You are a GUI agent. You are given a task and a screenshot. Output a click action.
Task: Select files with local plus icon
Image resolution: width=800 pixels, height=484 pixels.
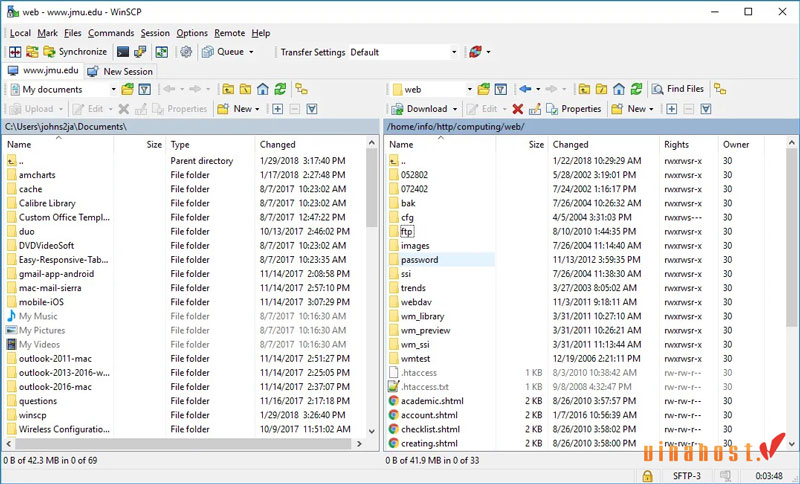click(x=278, y=109)
